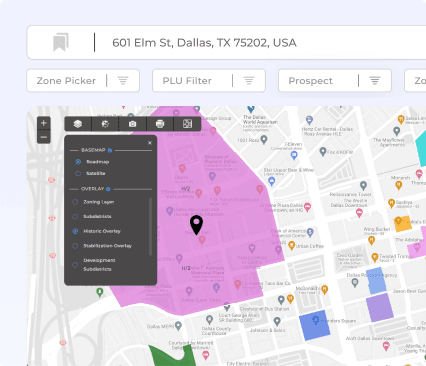Print the map with printer icon
Viewport: 426px width, 366px height.
coord(160,124)
